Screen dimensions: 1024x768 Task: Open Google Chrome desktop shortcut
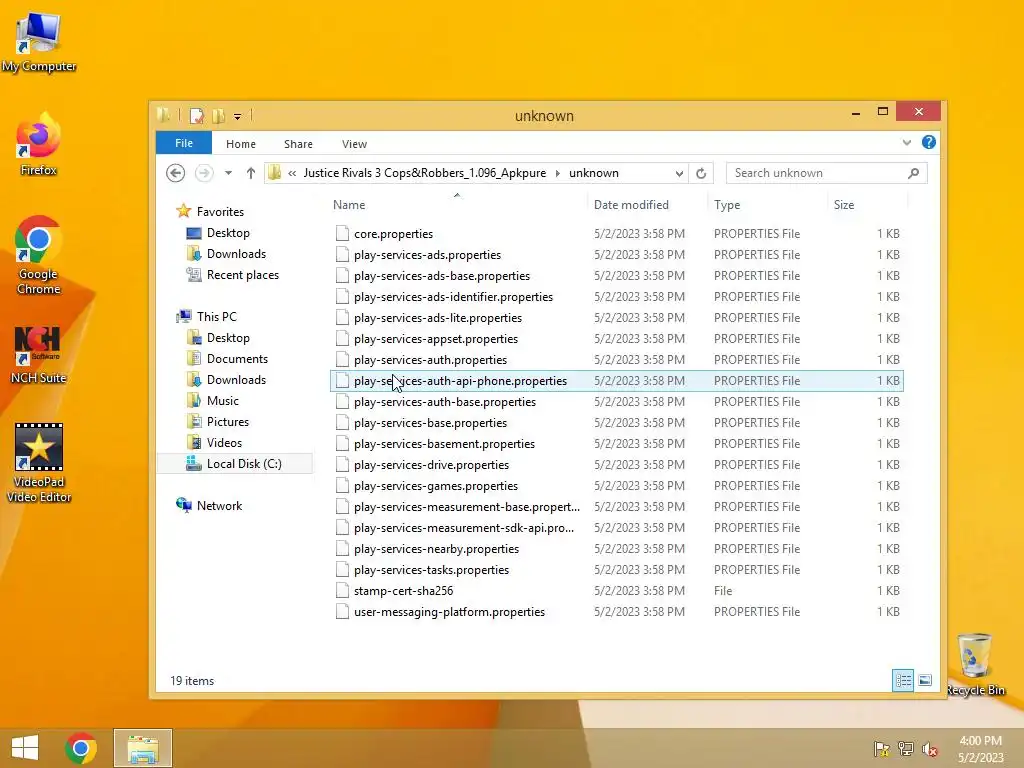(x=38, y=255)
